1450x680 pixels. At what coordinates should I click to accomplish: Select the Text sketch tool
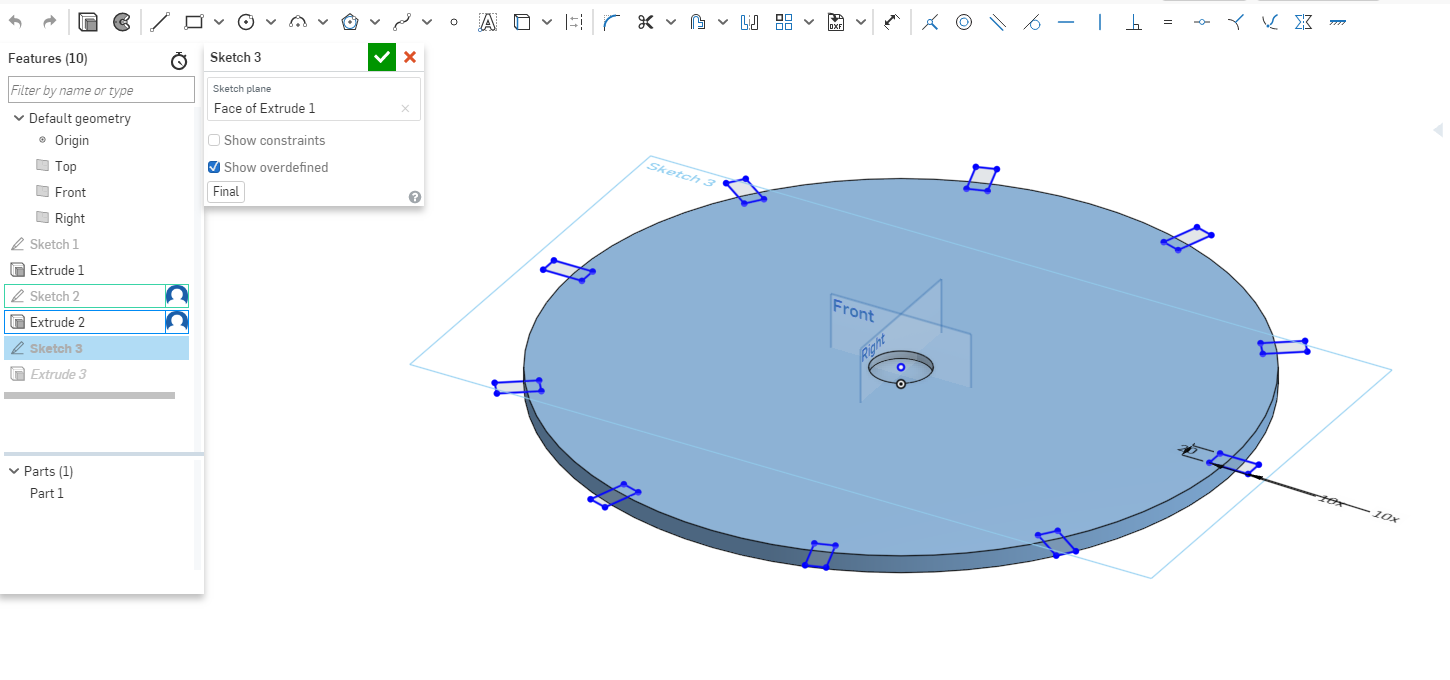click(487, 21)
